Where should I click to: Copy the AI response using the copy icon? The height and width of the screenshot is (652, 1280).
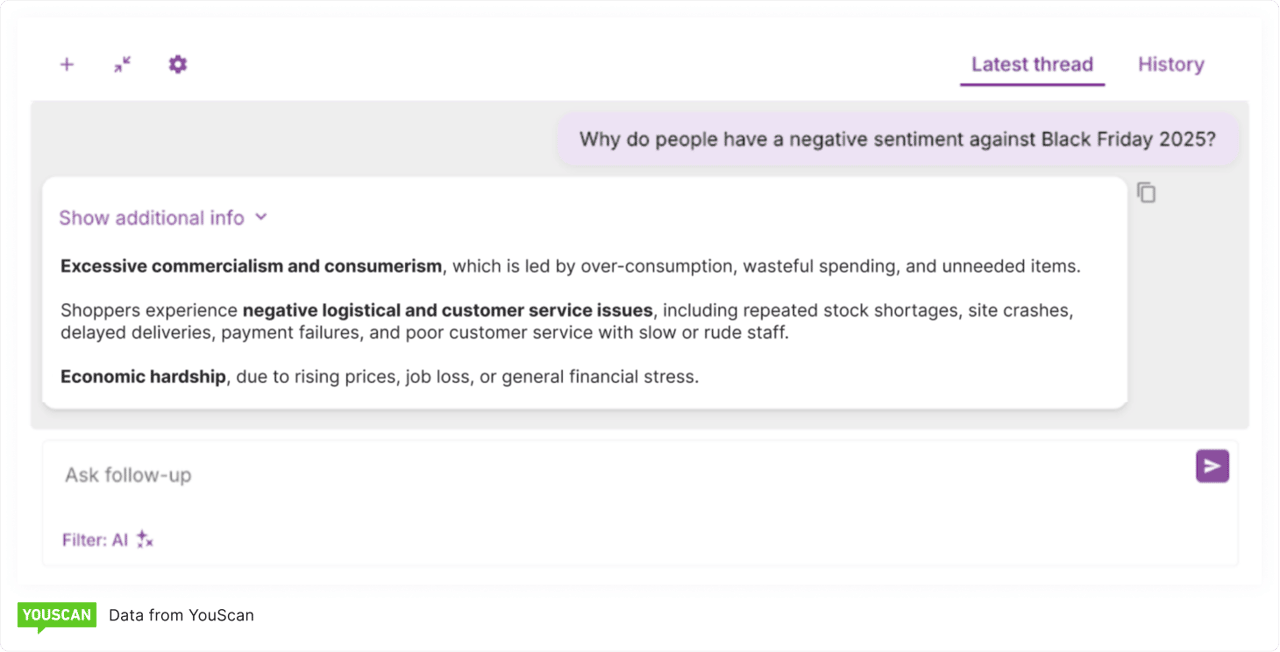click(1146, 192)
